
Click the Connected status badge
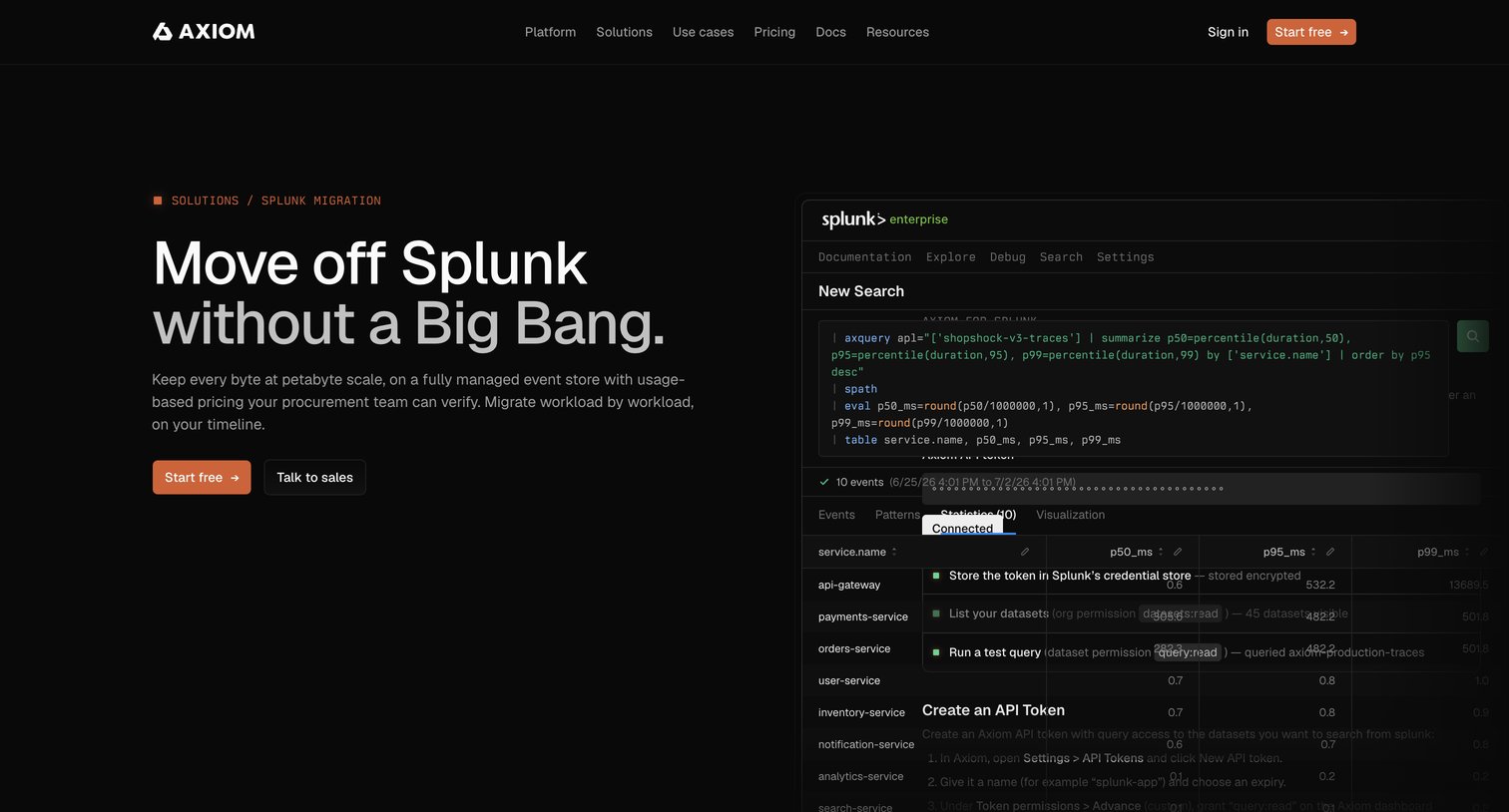point(962,528)
